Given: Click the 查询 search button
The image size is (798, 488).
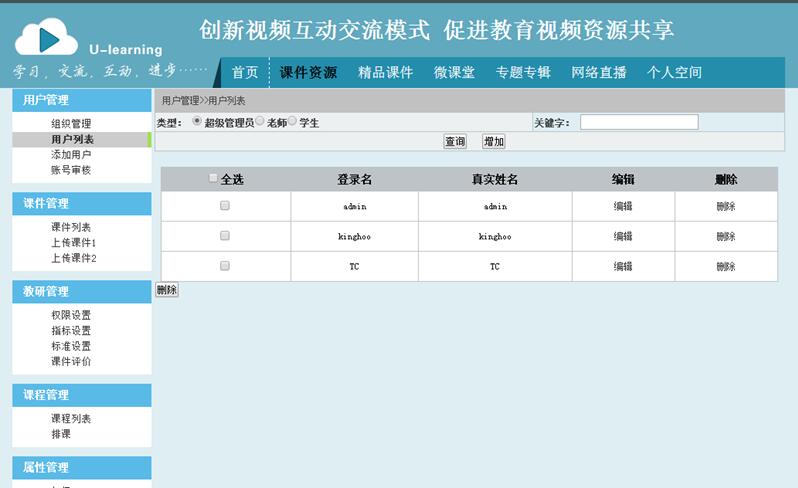Looking at the screenshot, I should [x=455, y=141].
